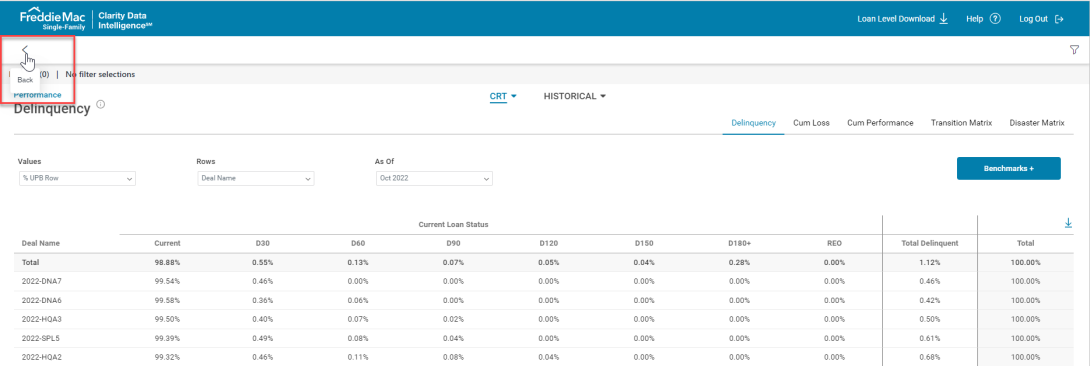
Task: Open the Values % UPB Row dropdown
Action: point(76,178)
